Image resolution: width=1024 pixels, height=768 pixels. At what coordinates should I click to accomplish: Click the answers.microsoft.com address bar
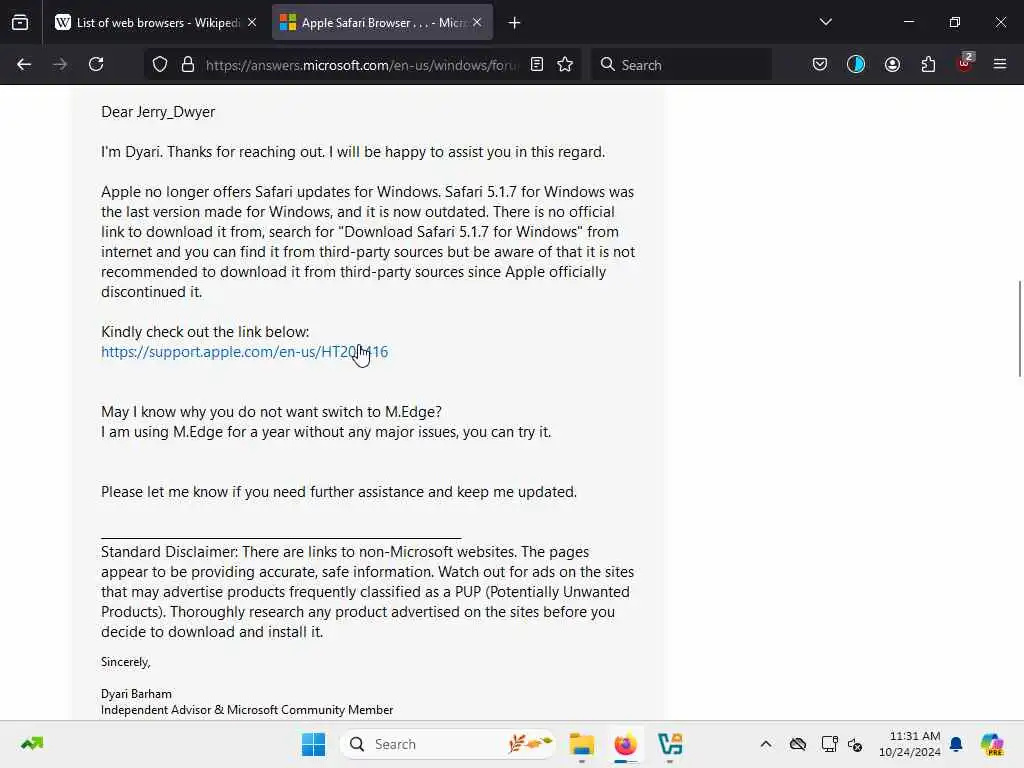tap(362, 65)
